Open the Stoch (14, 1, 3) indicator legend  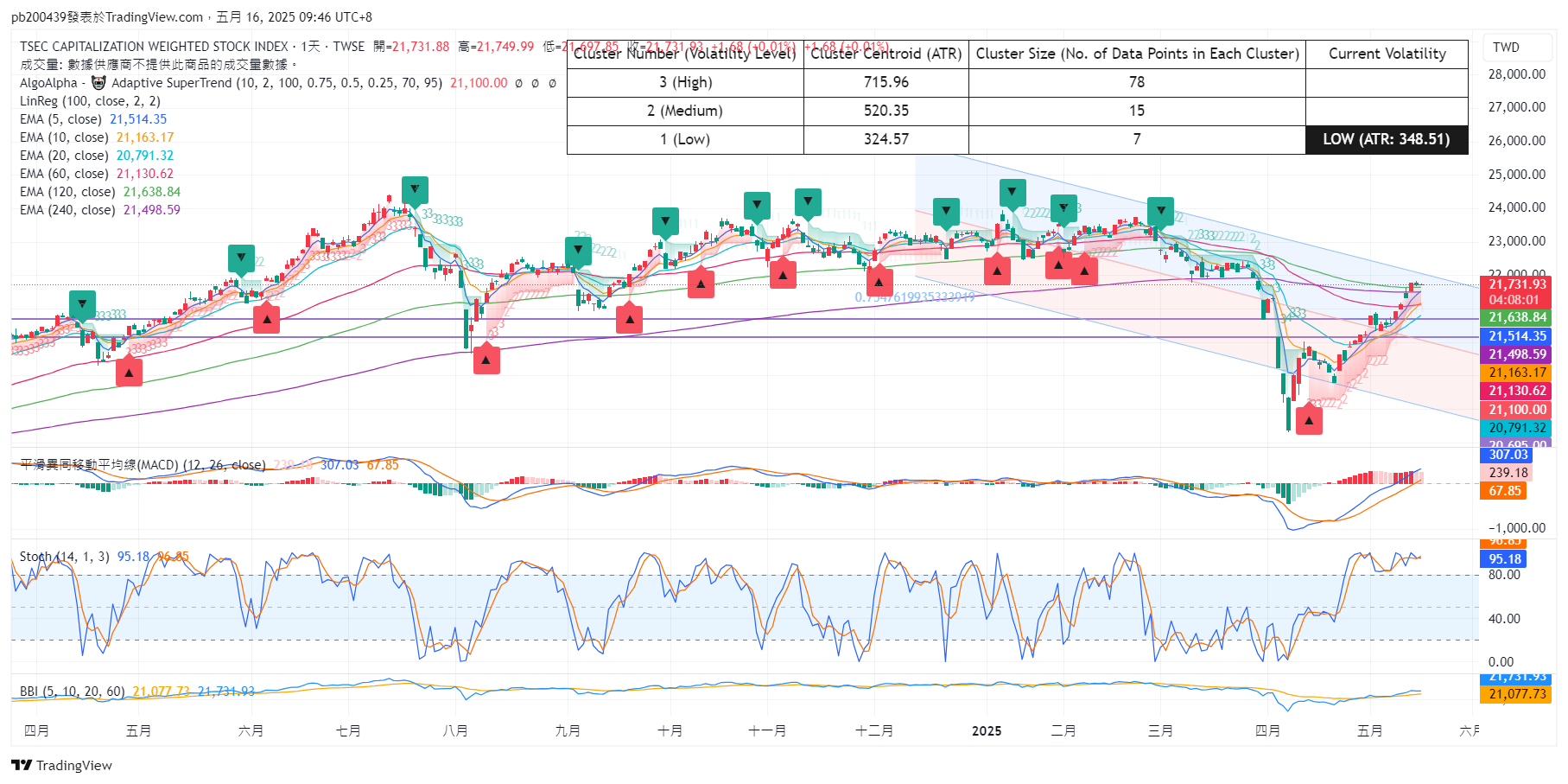tap(65, 557)
